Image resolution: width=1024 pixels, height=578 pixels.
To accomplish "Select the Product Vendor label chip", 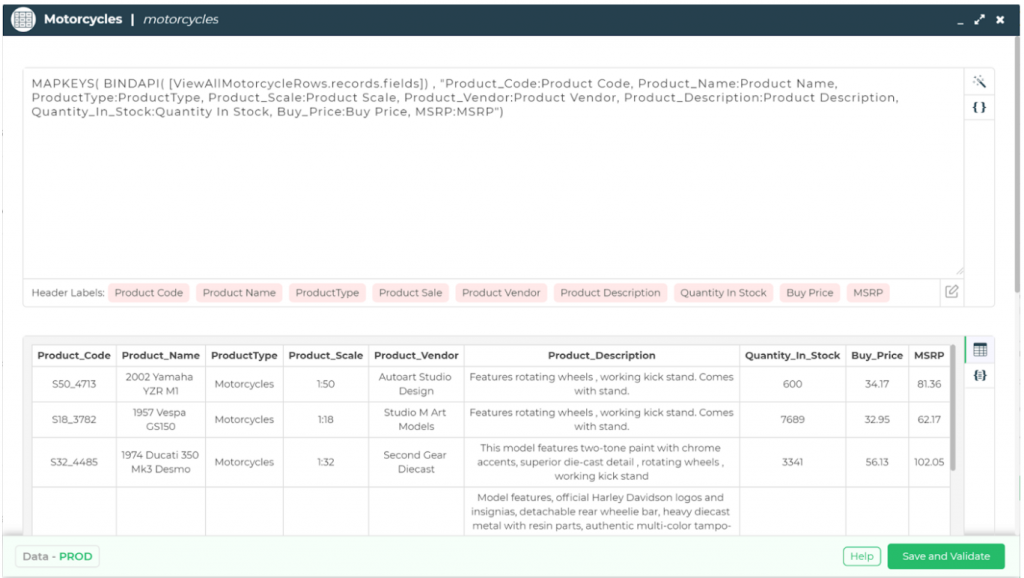I will tap(500, 292).
